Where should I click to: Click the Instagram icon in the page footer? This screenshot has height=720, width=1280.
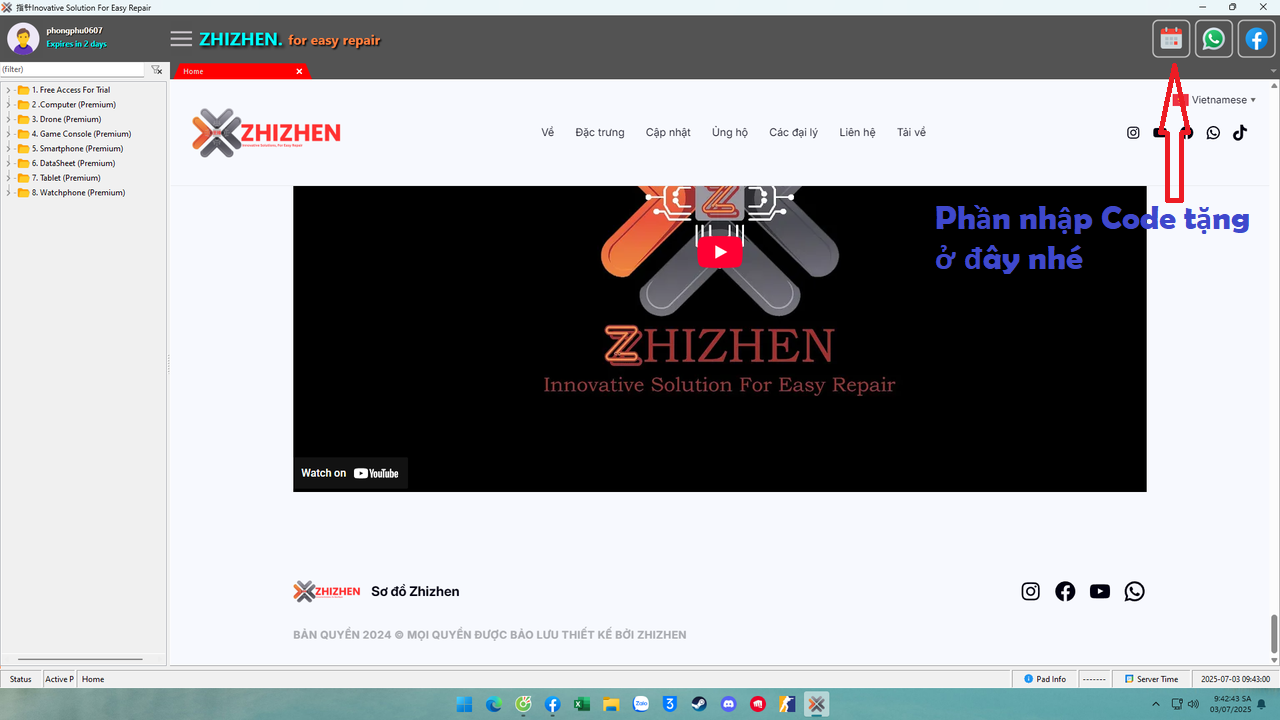click(x=1031, y=591)
